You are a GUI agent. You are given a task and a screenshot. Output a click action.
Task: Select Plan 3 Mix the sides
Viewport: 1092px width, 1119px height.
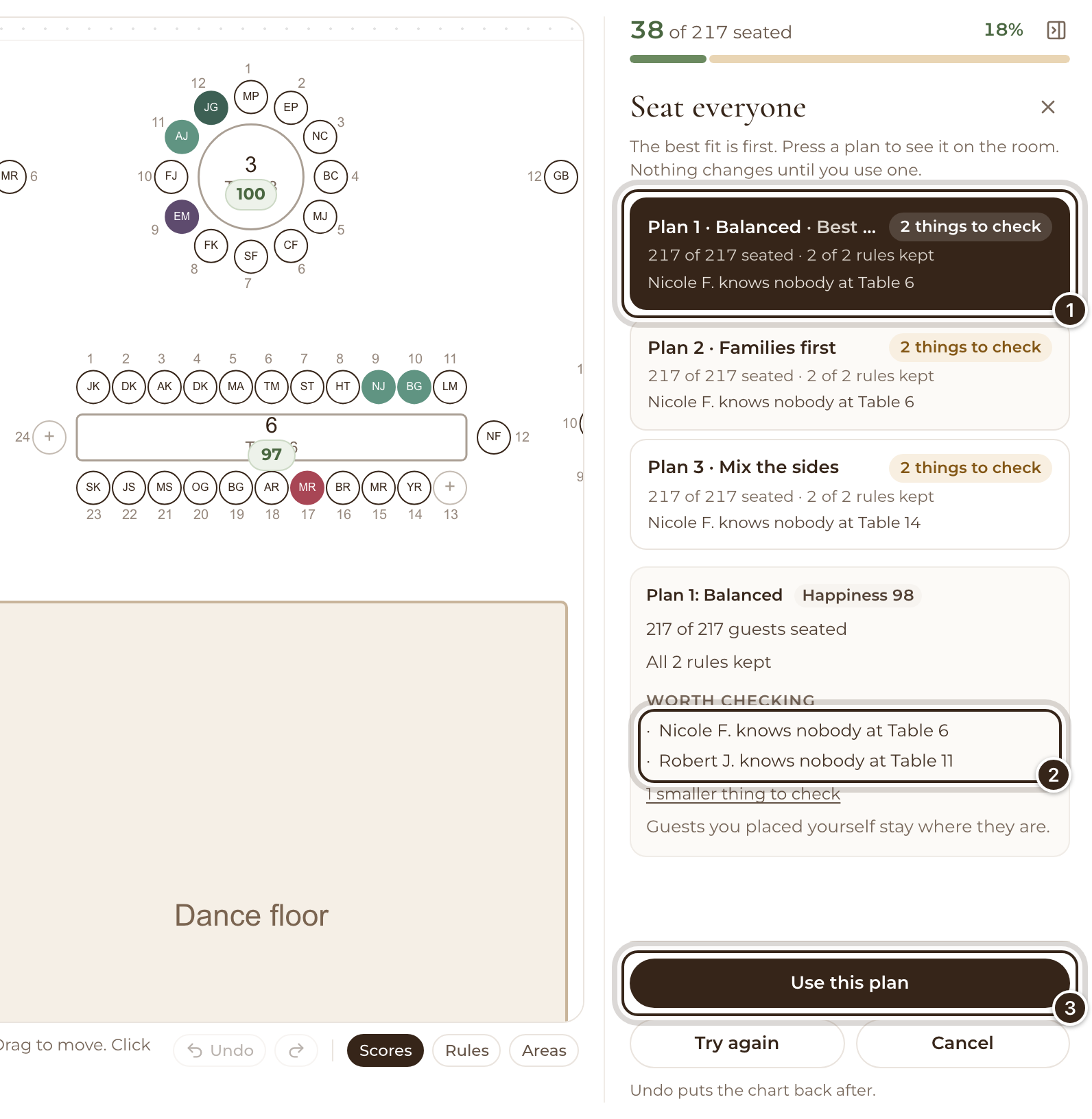tap(850, 494)
